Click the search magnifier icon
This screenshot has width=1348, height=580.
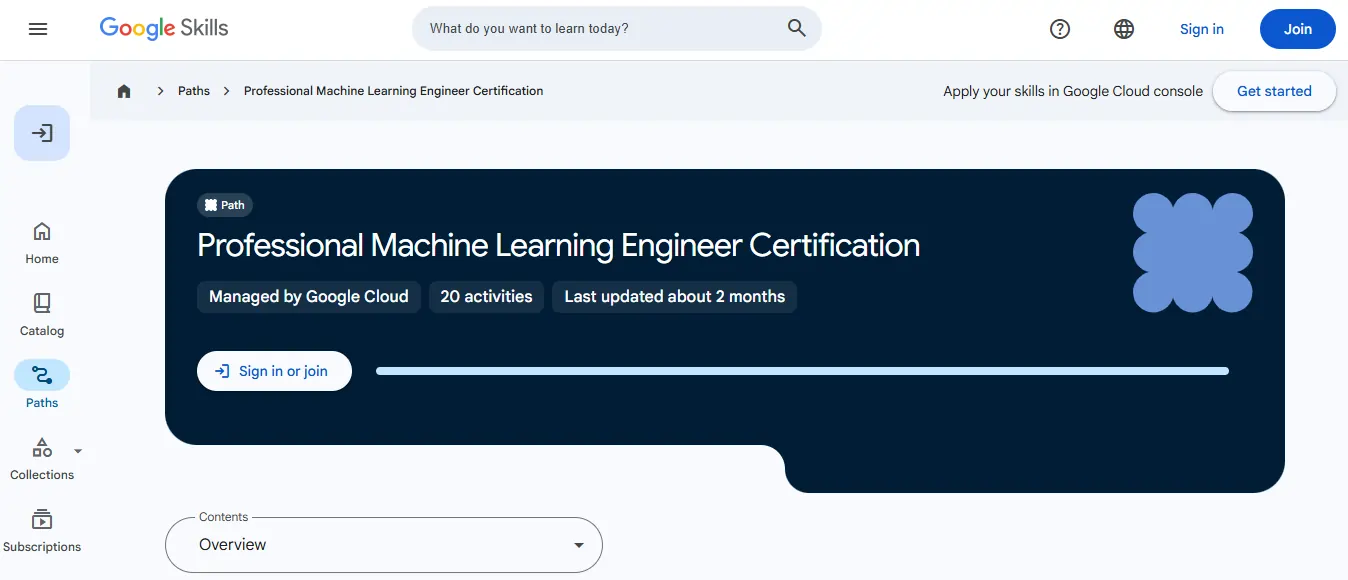click(x=796, y=28)
